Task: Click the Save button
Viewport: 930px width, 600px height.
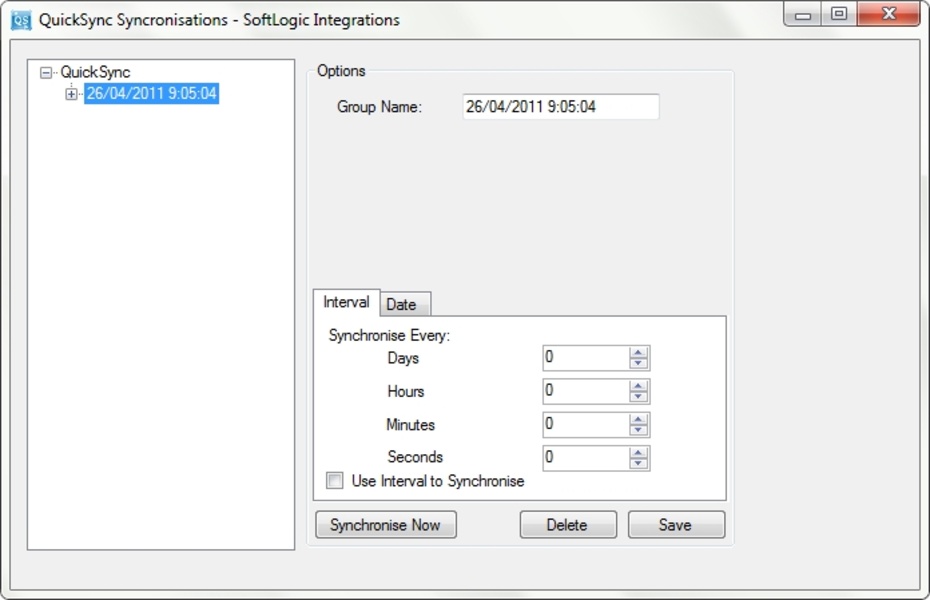Action: coord(676,525)
